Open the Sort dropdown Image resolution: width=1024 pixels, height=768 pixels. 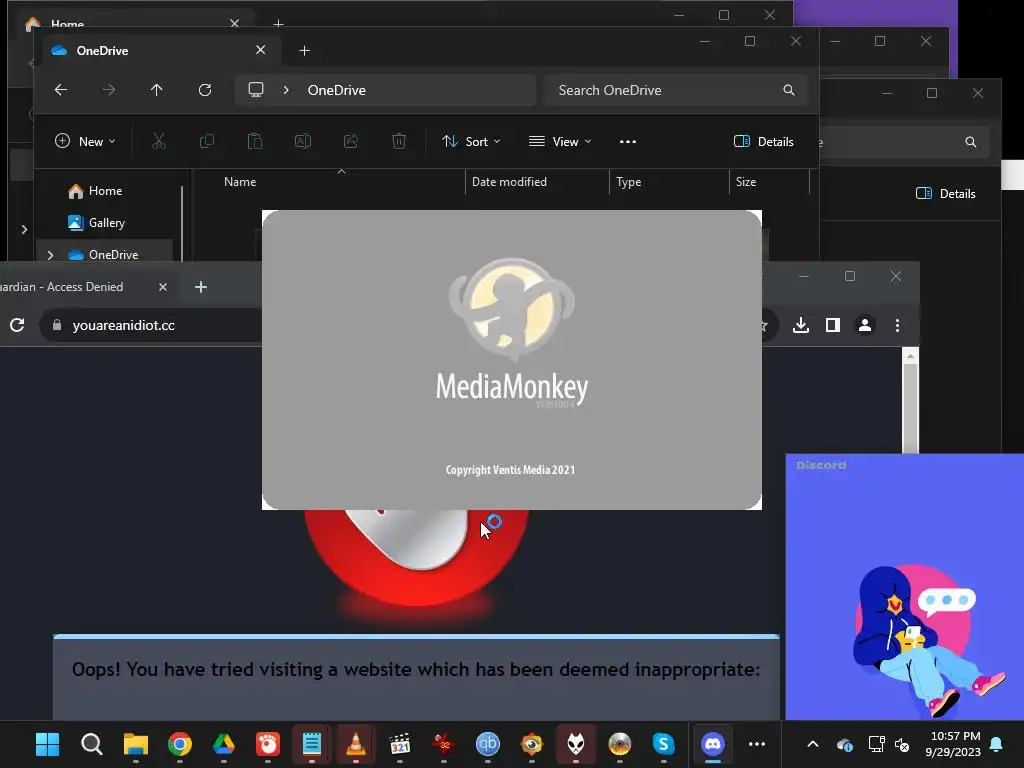(471, 142)
